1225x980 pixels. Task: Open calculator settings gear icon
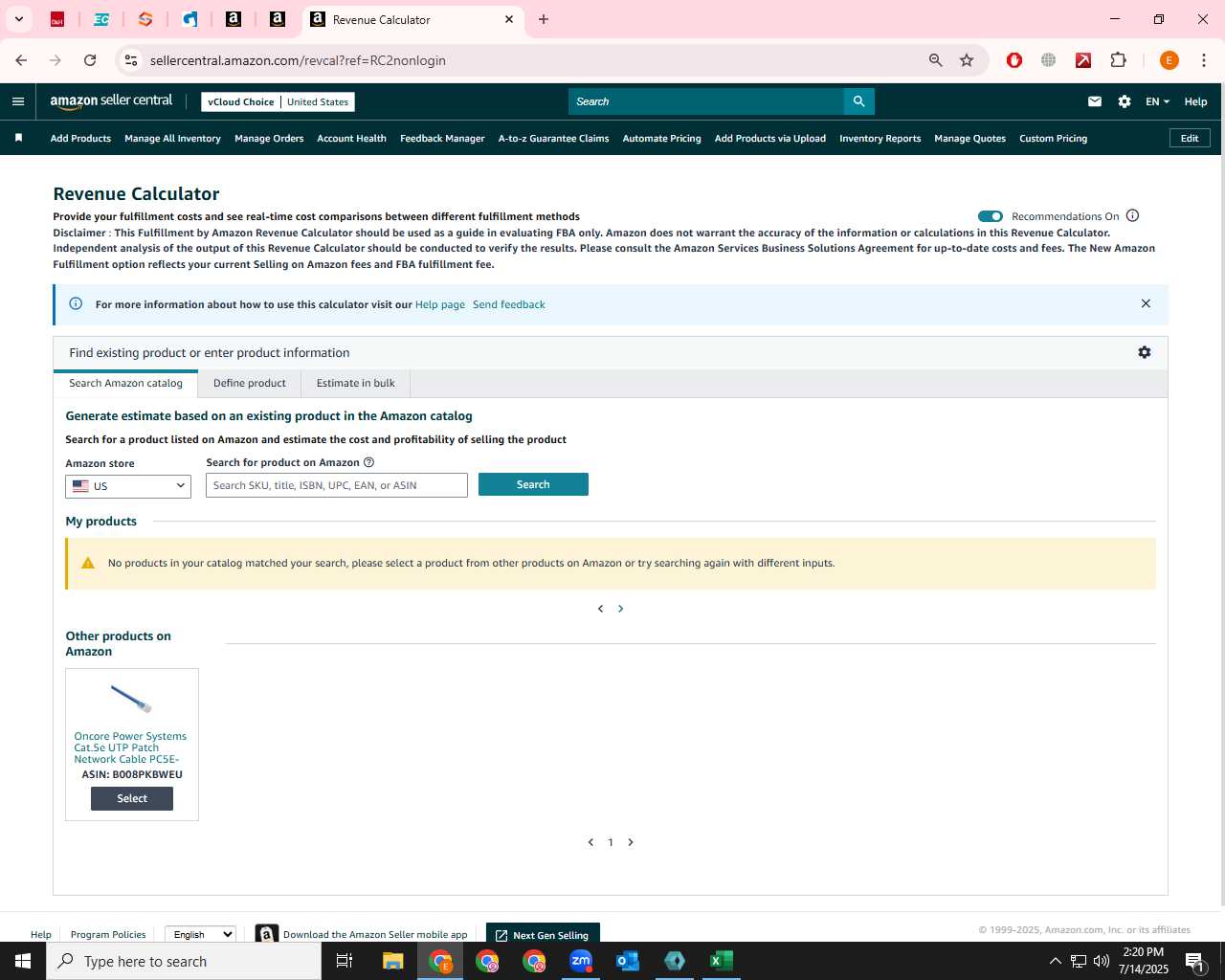1144,352
